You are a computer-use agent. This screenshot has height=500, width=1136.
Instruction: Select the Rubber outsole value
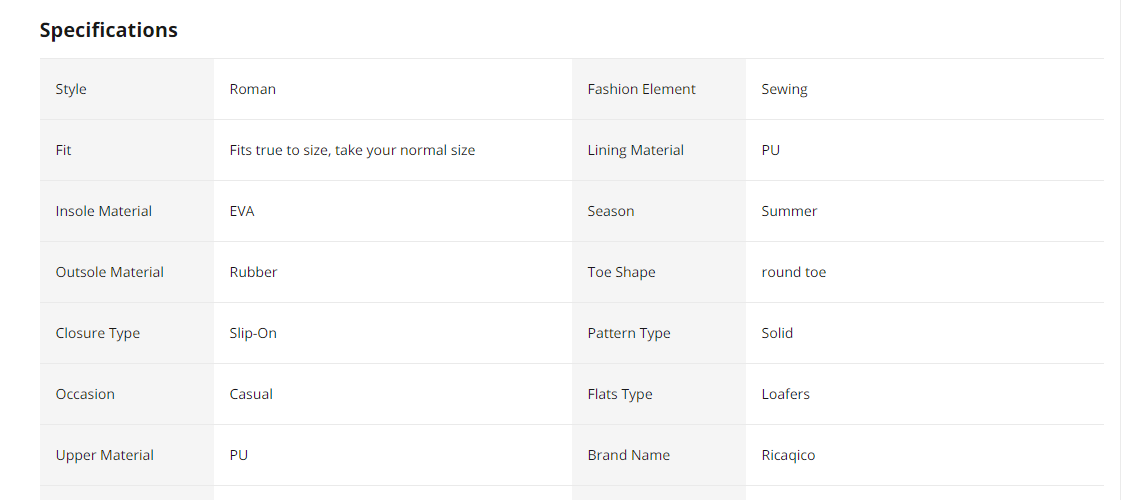(254, 272)
